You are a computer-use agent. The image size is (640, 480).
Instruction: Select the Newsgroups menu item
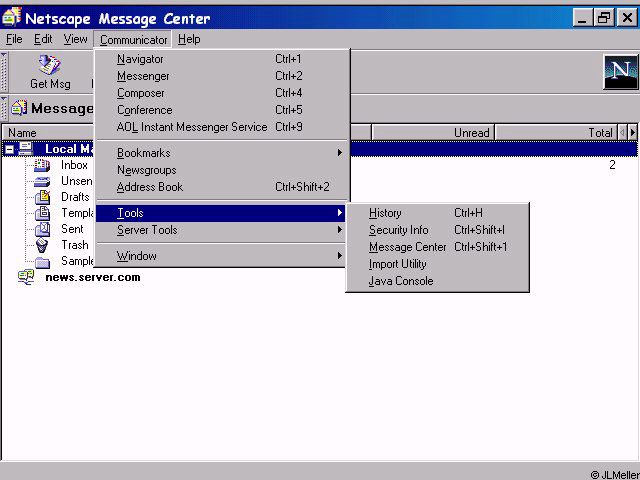tap(221, 170)
